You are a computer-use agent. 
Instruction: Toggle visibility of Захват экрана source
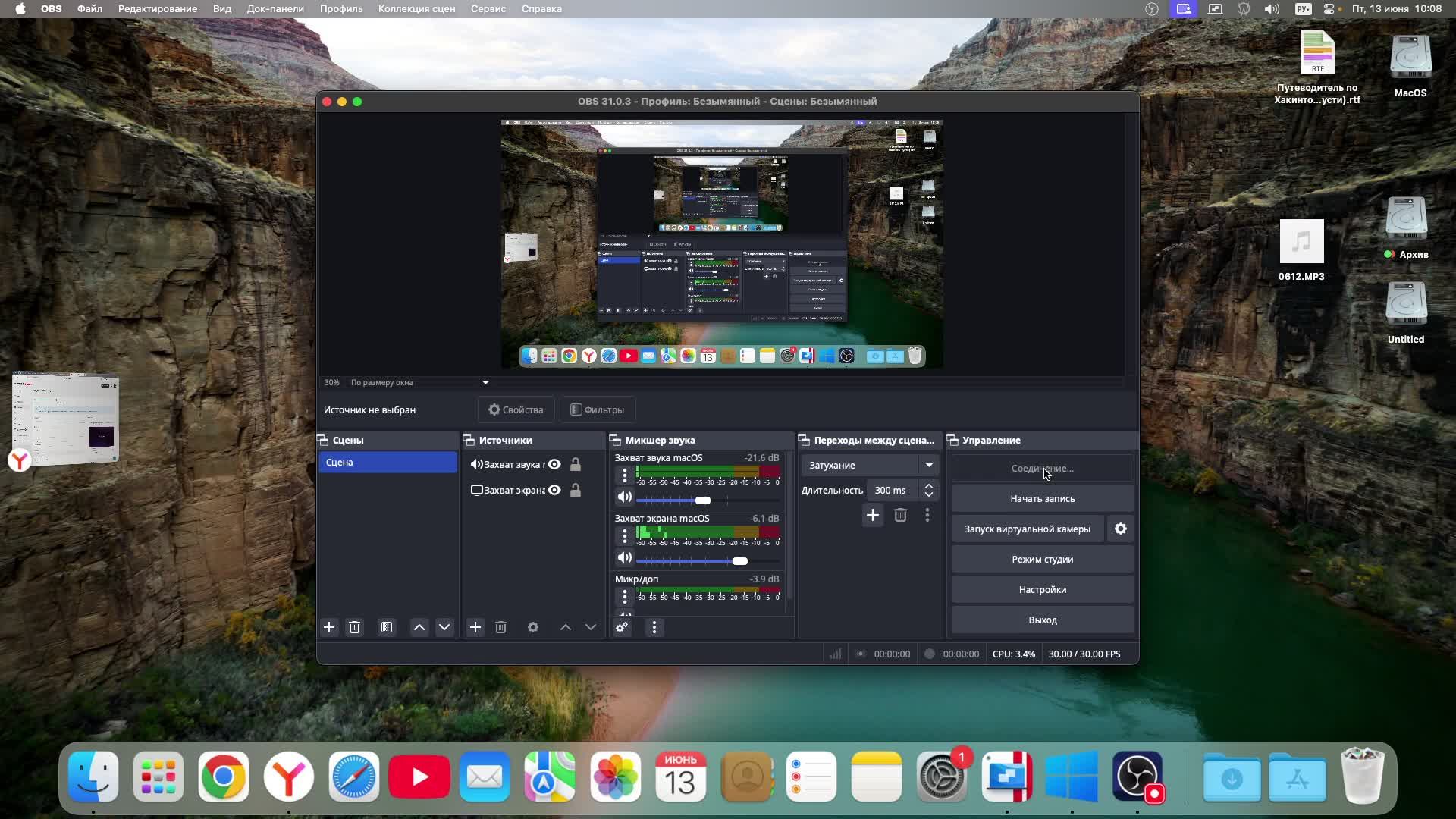click(x=554, y=490)
